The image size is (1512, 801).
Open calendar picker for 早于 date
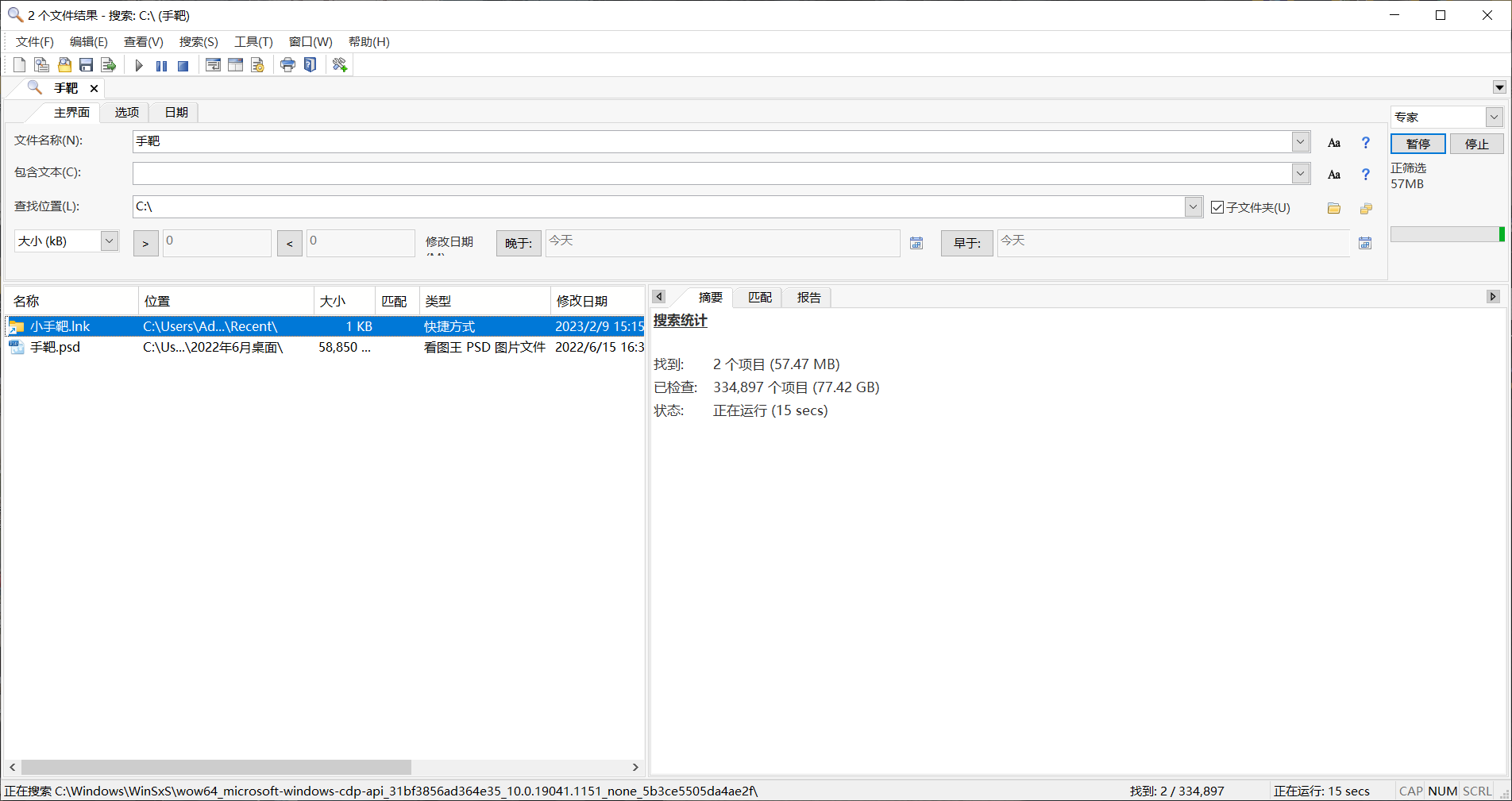pyautogui.click(x=1365, y=243)
